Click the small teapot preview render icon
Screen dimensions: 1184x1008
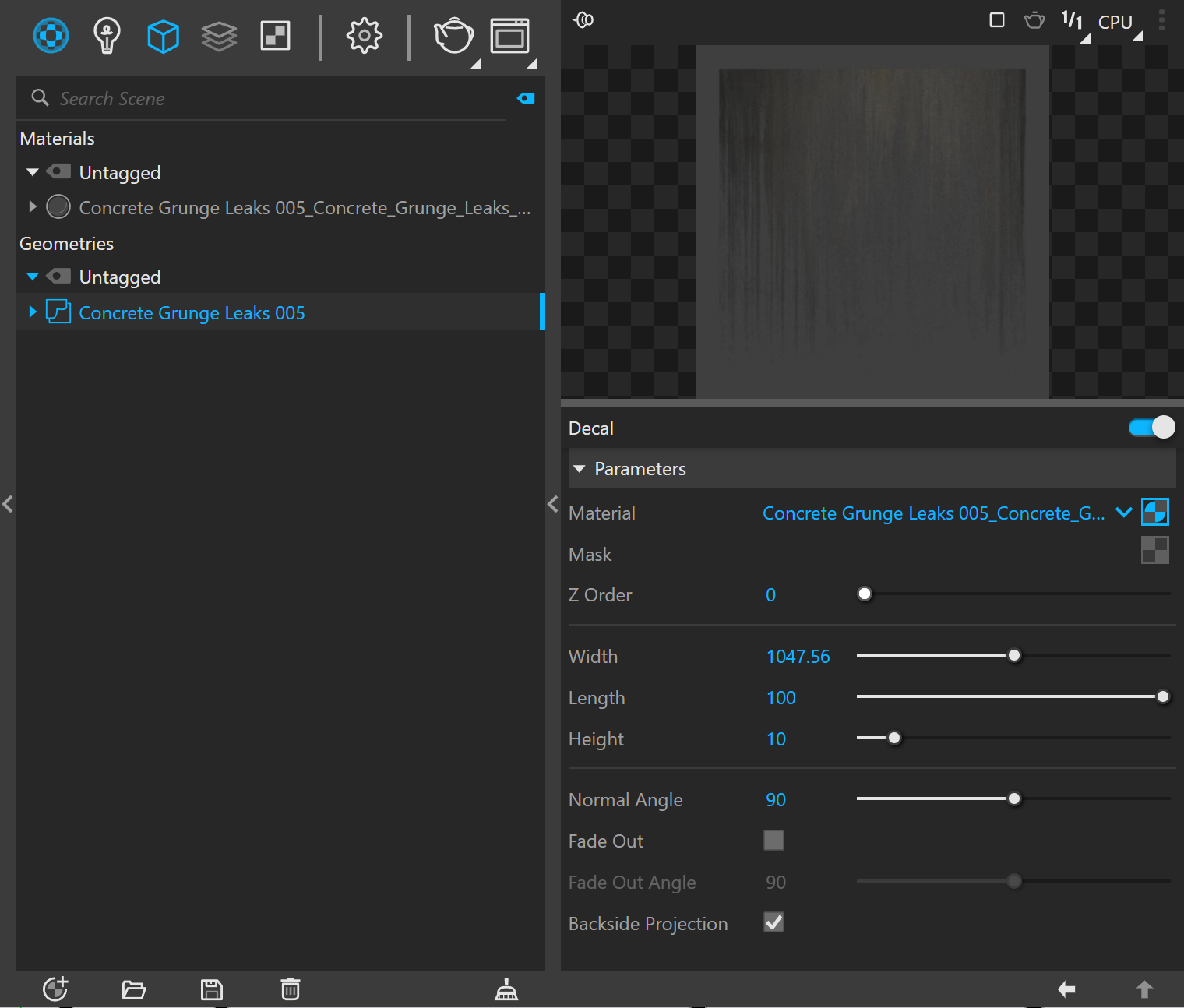[1034, 20]
